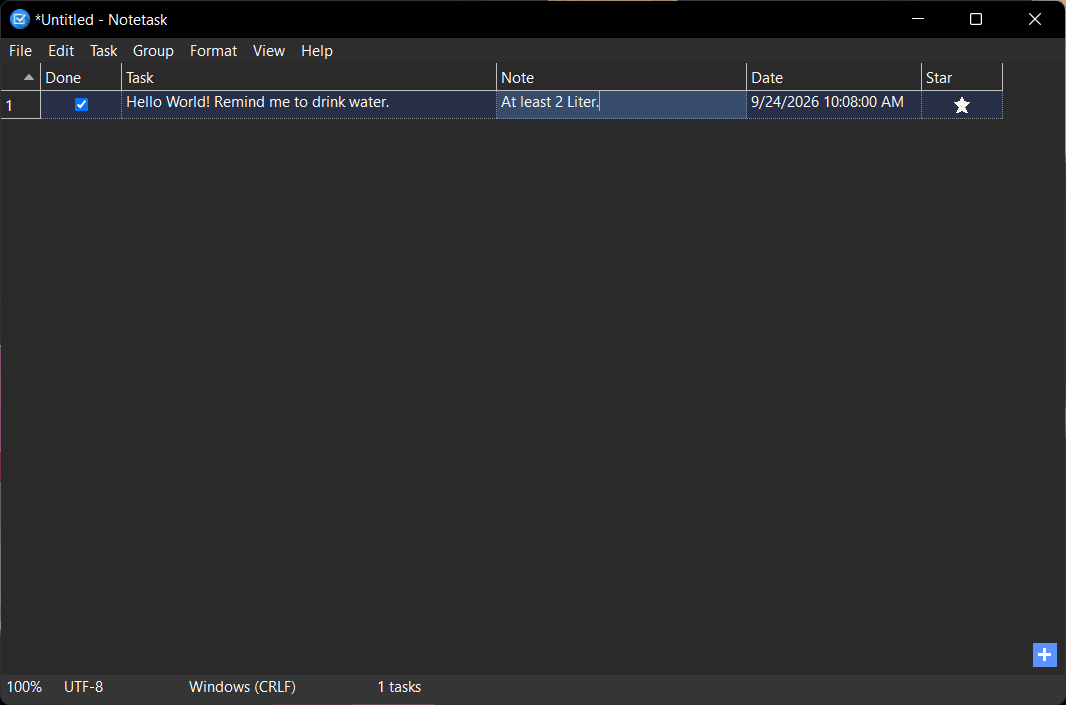Click Windows (CRLF) line ending in status bar

tap(242, 687)
